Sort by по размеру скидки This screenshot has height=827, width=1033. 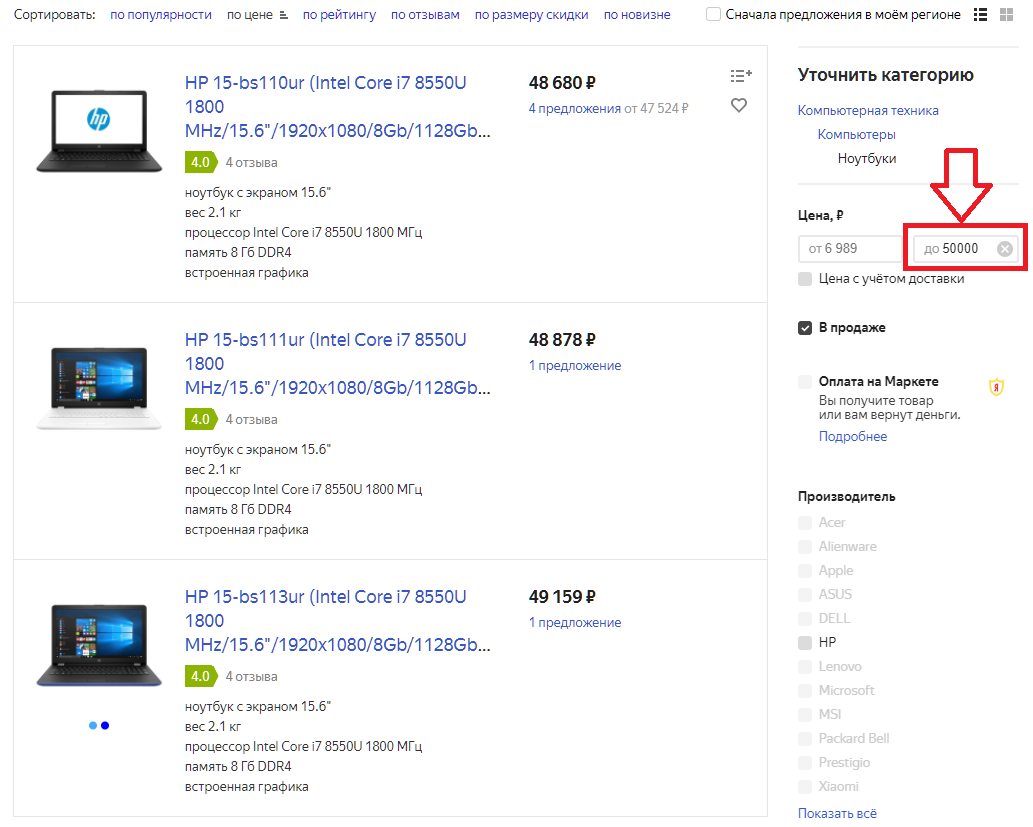coord(532,14)
